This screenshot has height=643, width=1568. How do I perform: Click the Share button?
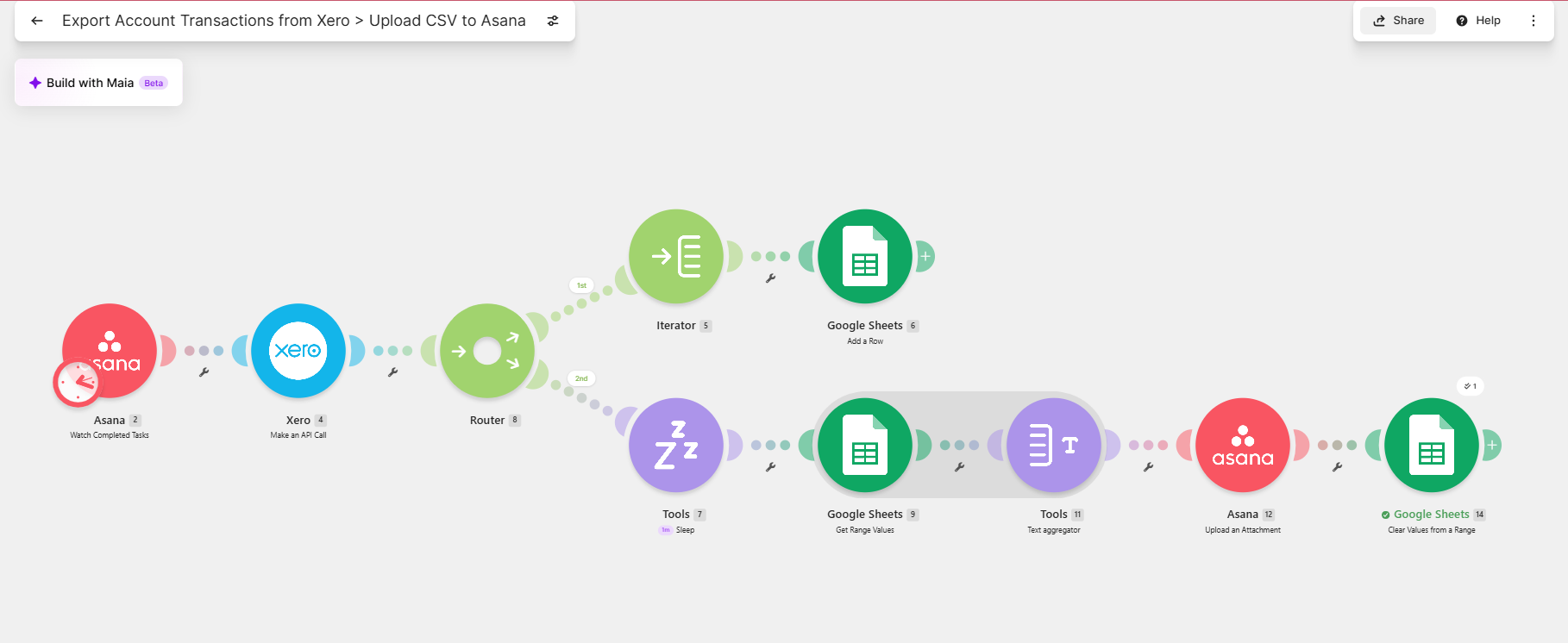pyautogui.click(x=1398, y=21)
